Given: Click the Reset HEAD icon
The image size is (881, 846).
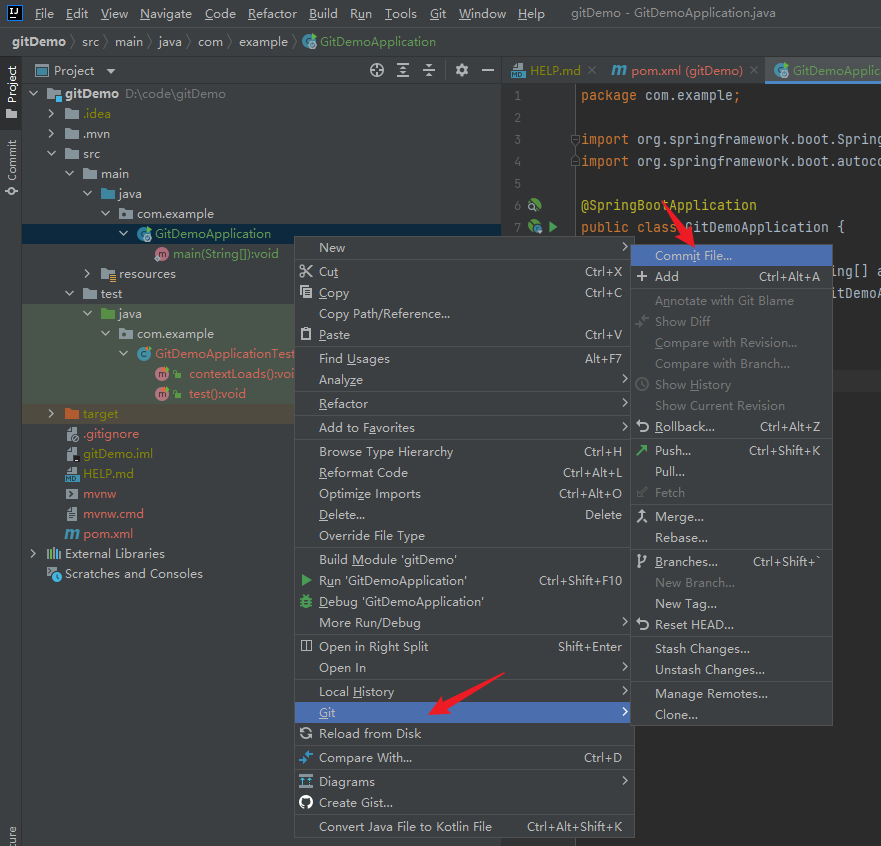Looking at the screenshot, I should [642, 624].
